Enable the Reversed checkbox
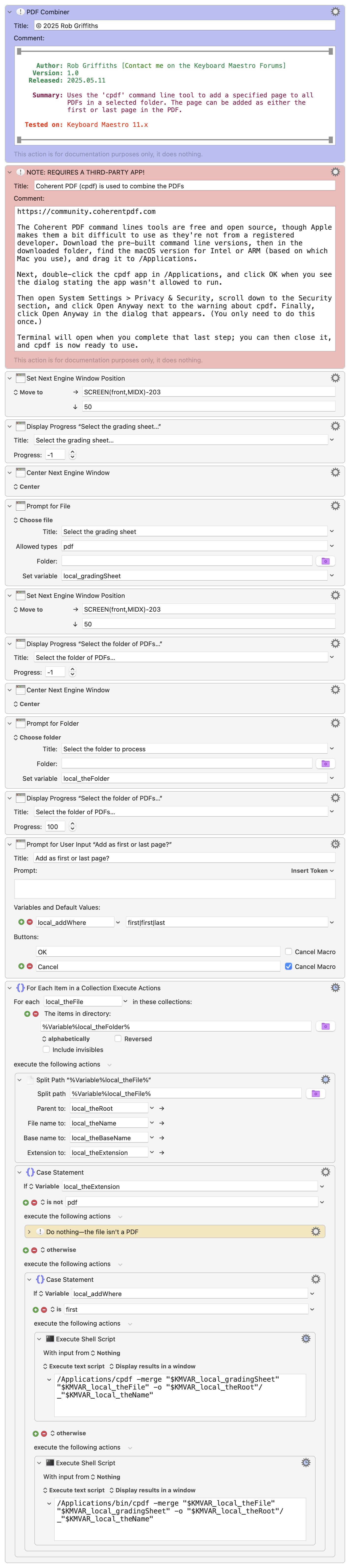Viewport: 350px width, 1568px height. click(x=118, y=1038)
